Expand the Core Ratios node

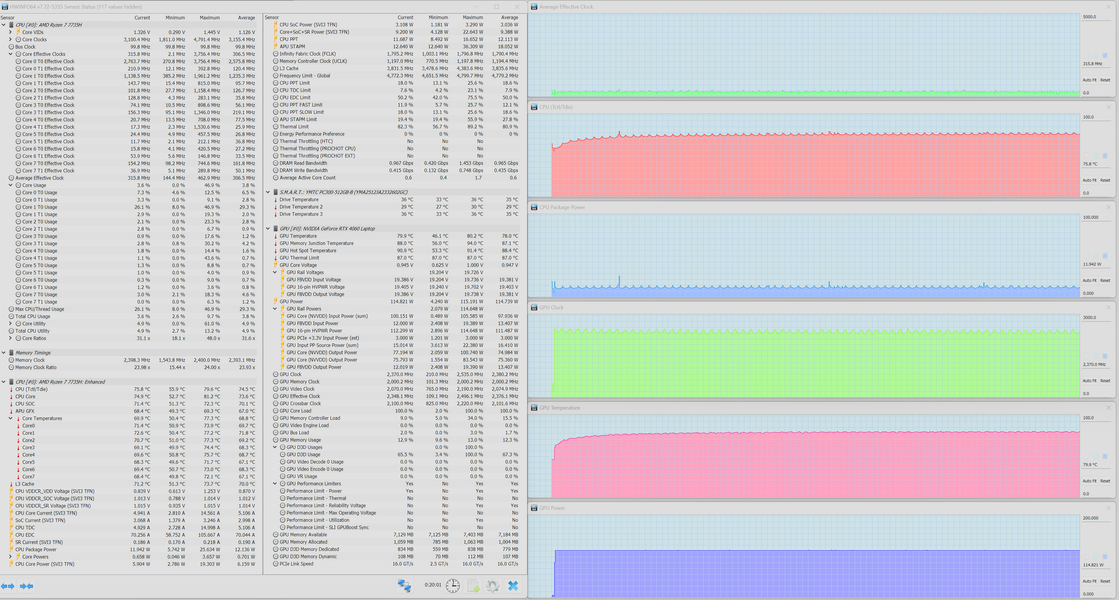click(x=11, y=338)
